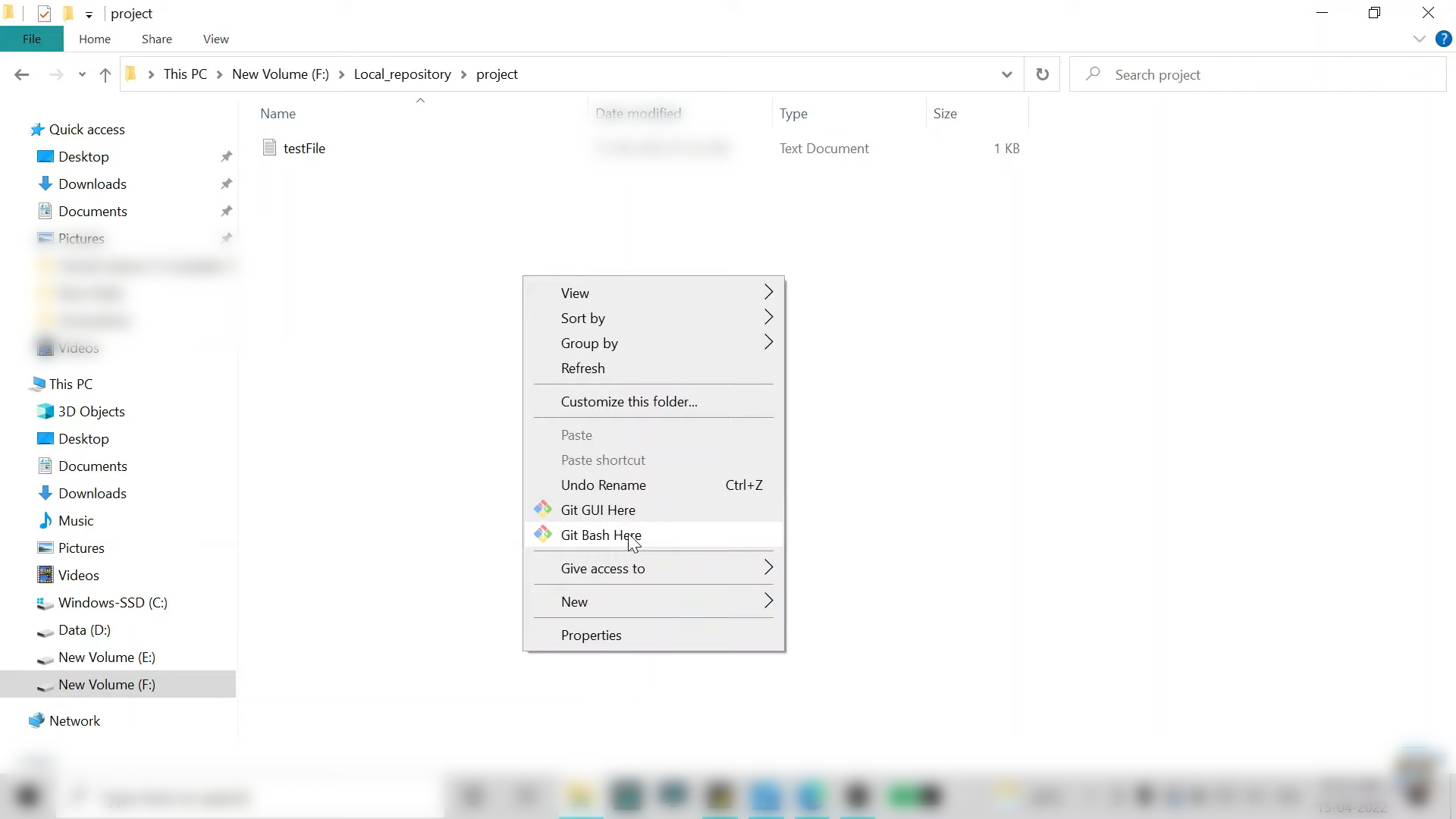Open Desktop under Quick access
Image resolution: width=1456 pixels, height=819 pixels.
[83, 157]
